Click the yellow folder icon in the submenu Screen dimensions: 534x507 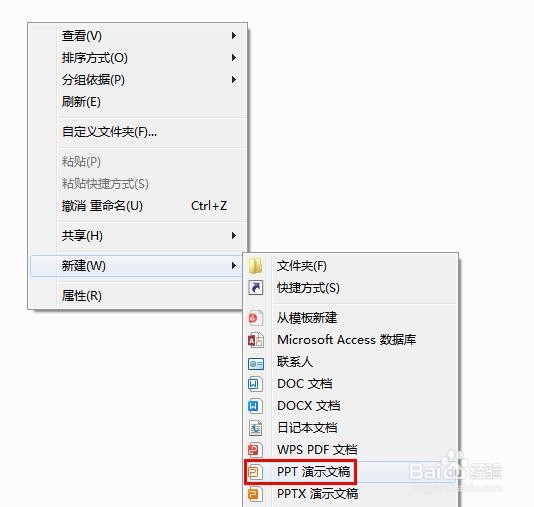point(255,266)
